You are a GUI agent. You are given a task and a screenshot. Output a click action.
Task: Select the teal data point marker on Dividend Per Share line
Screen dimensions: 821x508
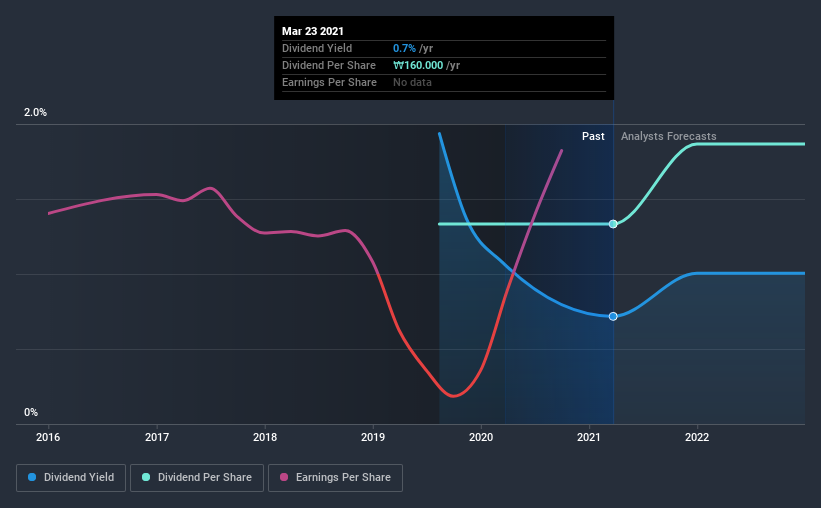click(613, 224)
